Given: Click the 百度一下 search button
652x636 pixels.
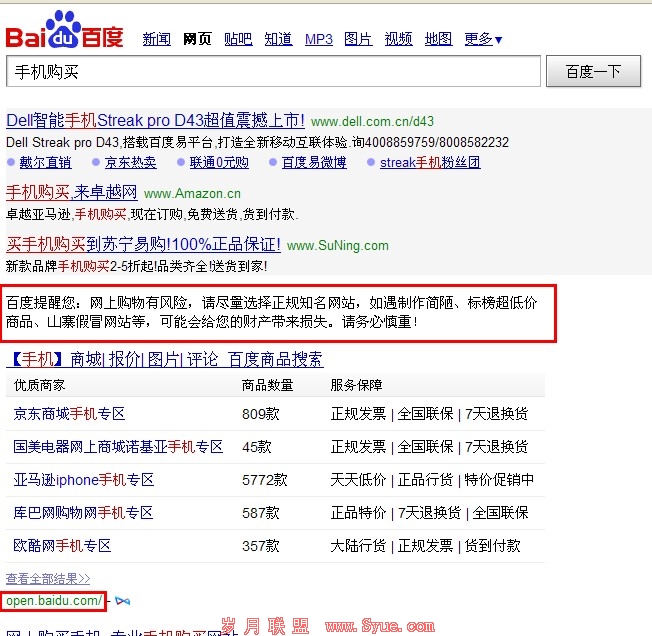Looking at the screenshot, I should tap(593, 71).
